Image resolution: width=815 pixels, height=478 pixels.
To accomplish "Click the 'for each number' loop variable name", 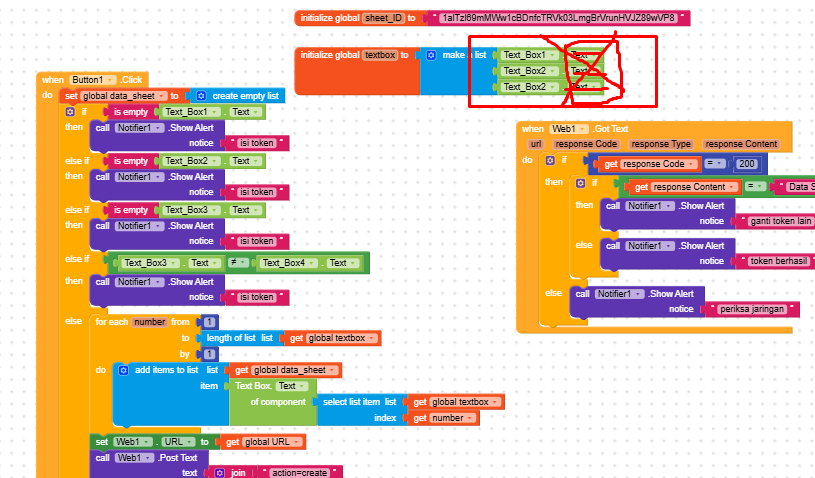I will coord(150,322).
